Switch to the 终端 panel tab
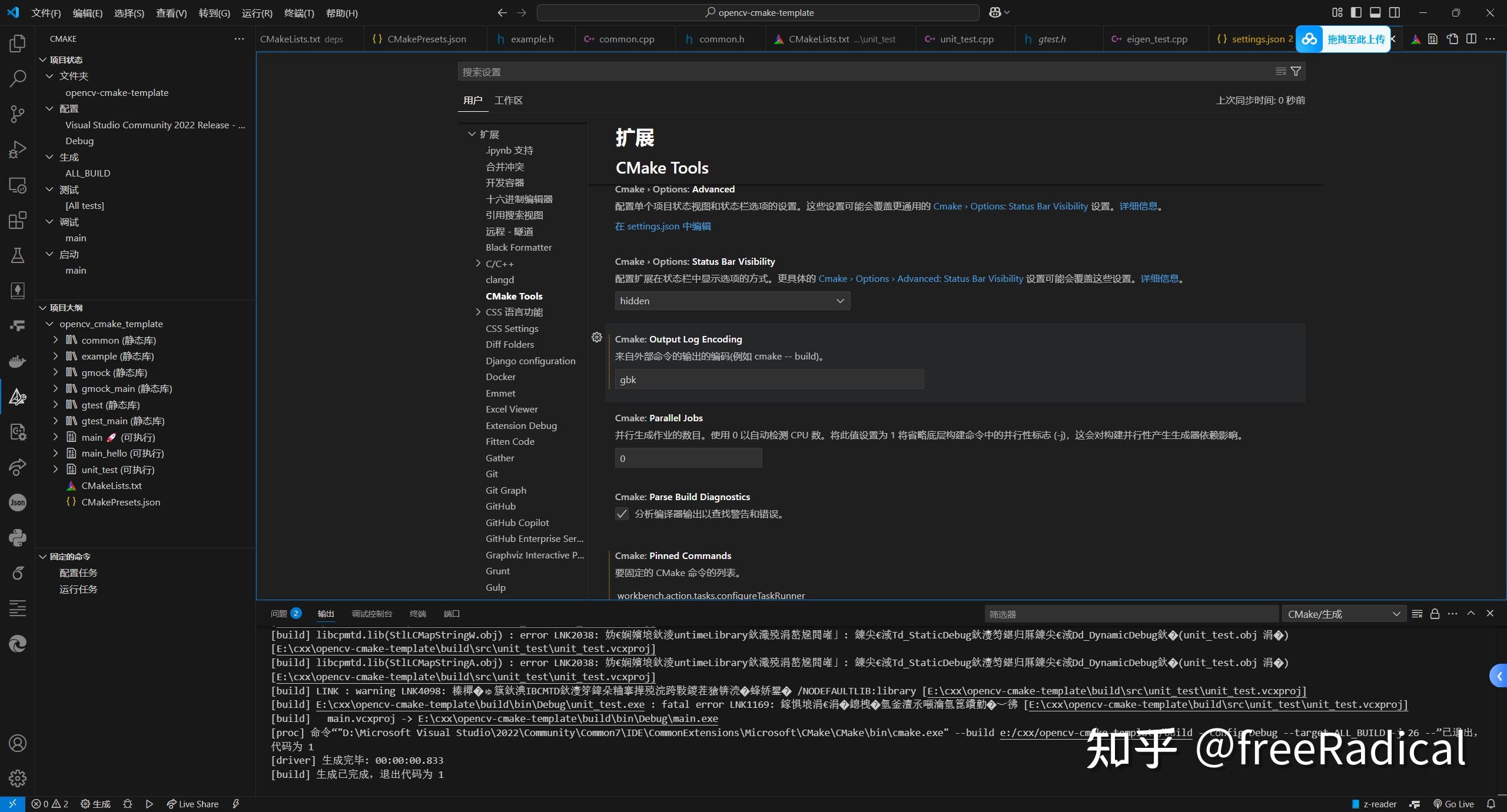This screenshot has width=1507, height=812. coord(418,614)
